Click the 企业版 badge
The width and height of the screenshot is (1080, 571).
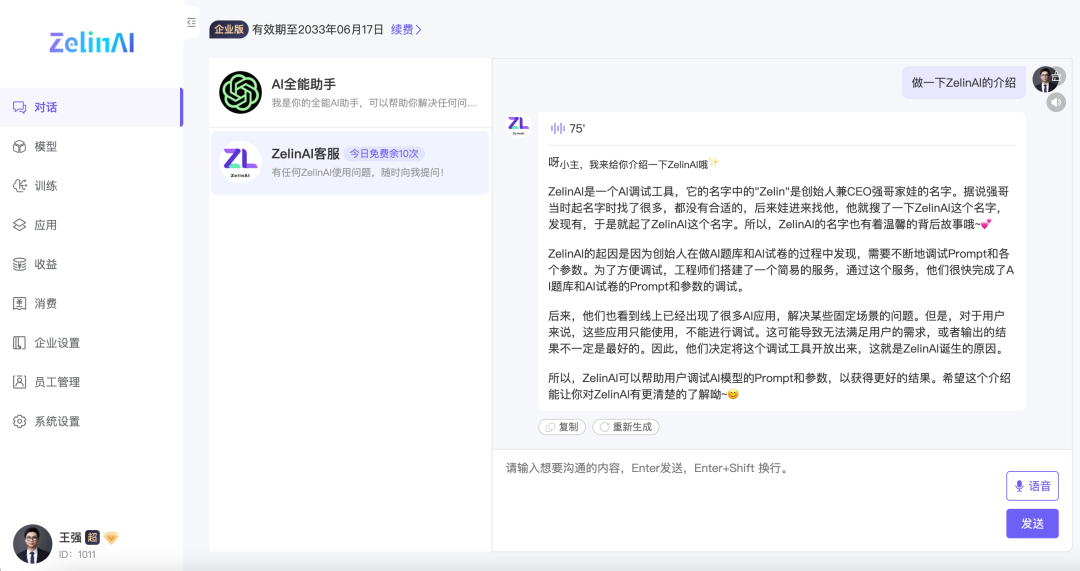[229, 30]
